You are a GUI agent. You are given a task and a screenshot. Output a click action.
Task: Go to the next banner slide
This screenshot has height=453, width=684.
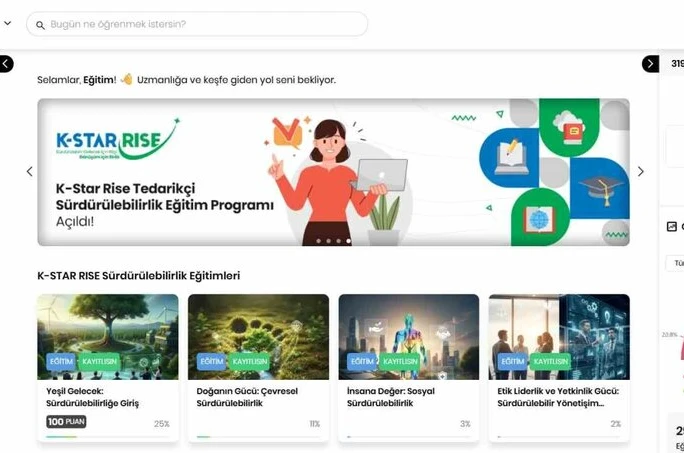coord(640,172)
